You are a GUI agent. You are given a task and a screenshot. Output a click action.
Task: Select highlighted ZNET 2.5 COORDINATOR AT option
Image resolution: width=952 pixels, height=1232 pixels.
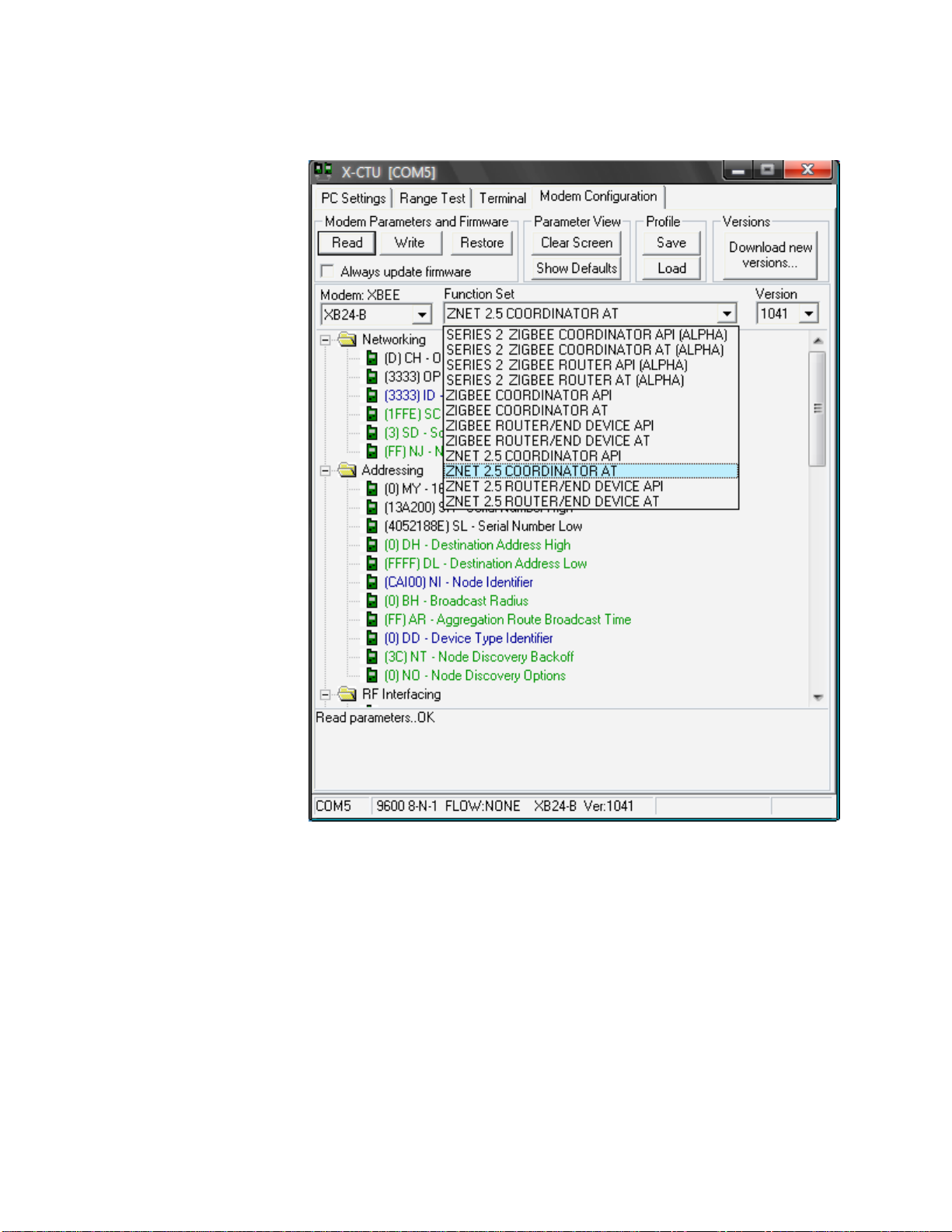[591, 471]
